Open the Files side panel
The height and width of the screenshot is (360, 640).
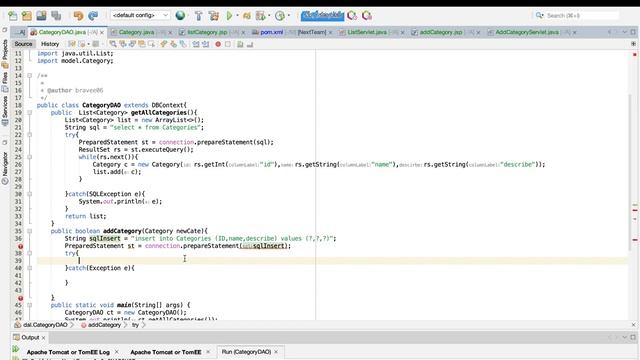coord(5,82)
